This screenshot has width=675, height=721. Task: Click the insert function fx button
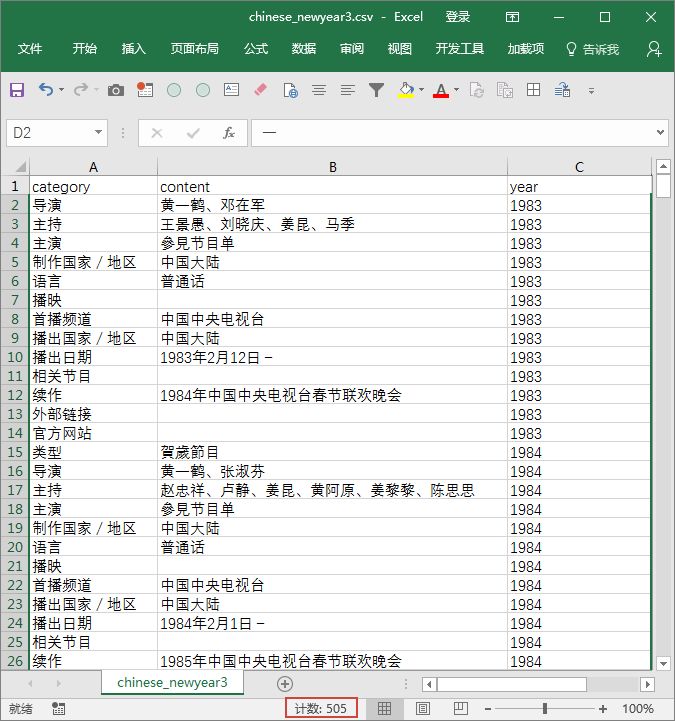pyautogui.click(x=229, y=133)
